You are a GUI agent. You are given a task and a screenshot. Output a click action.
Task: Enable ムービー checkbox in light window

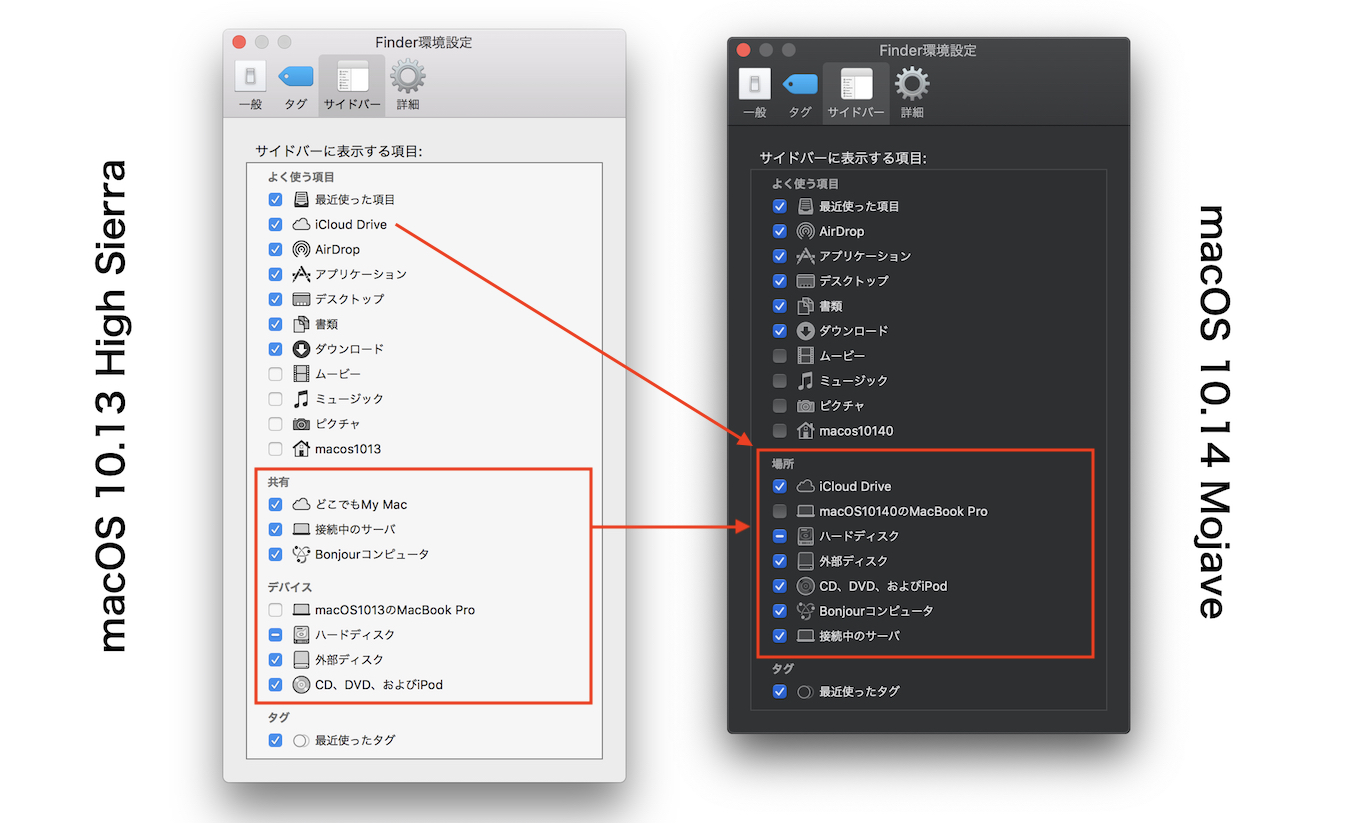275,374
